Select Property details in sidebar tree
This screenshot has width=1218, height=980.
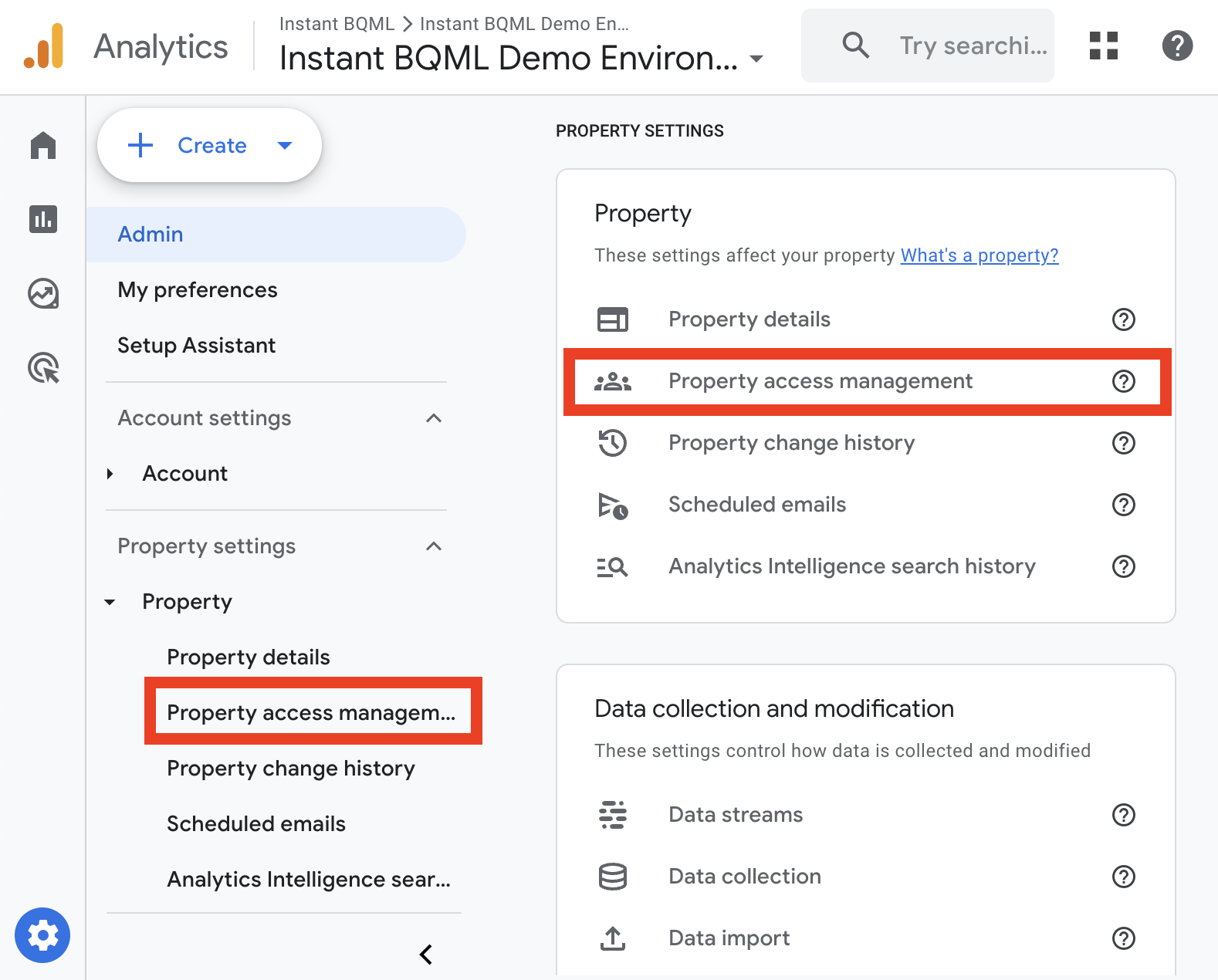click(x=249, y=657)
